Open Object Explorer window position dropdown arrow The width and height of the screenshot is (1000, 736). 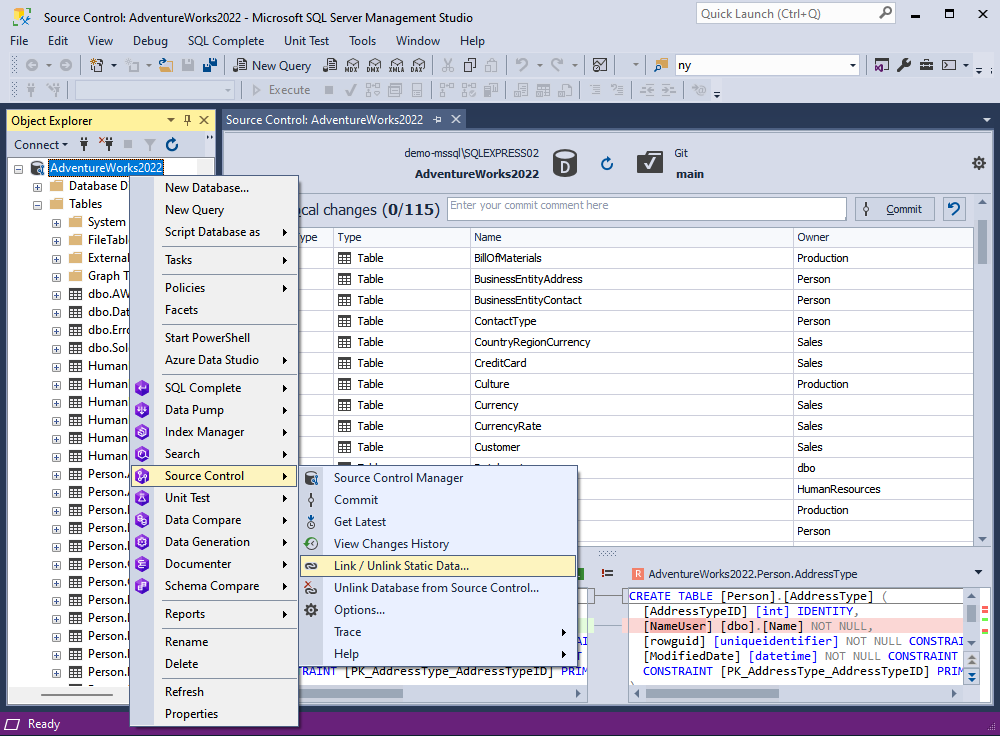[170, 120]
